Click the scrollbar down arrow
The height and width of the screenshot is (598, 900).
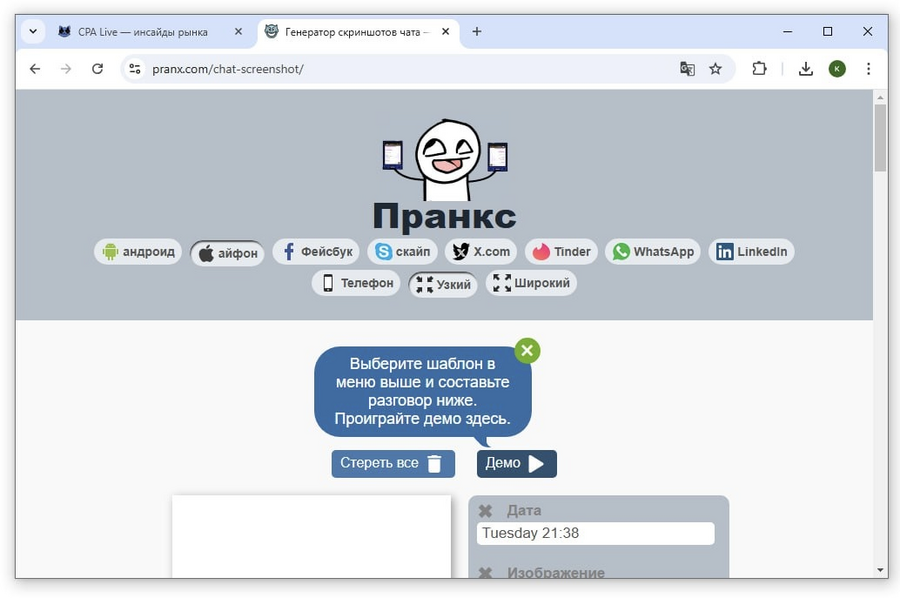(880, 570)
